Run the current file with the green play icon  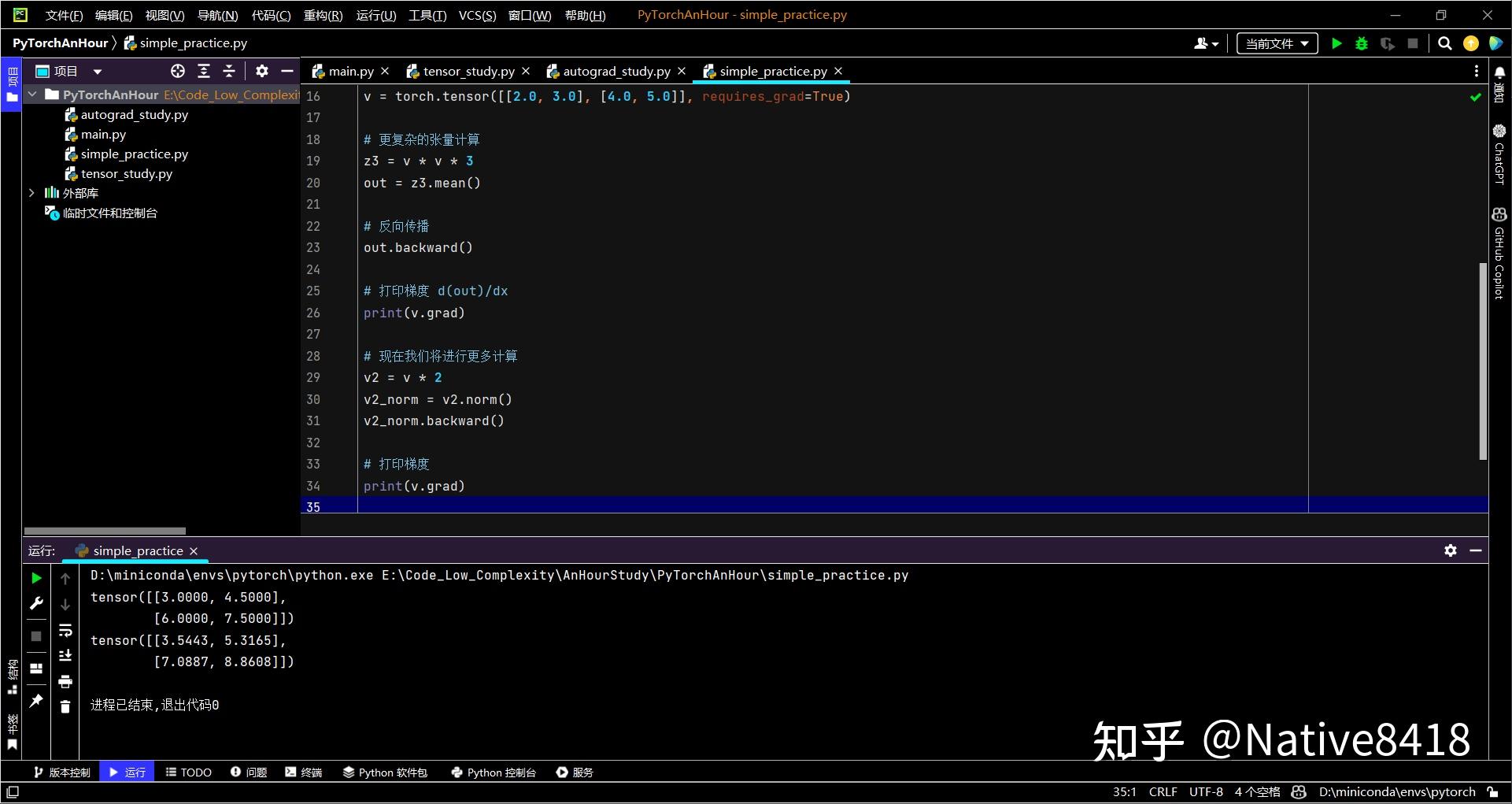pyautogui.click(x=1336, y=43)
